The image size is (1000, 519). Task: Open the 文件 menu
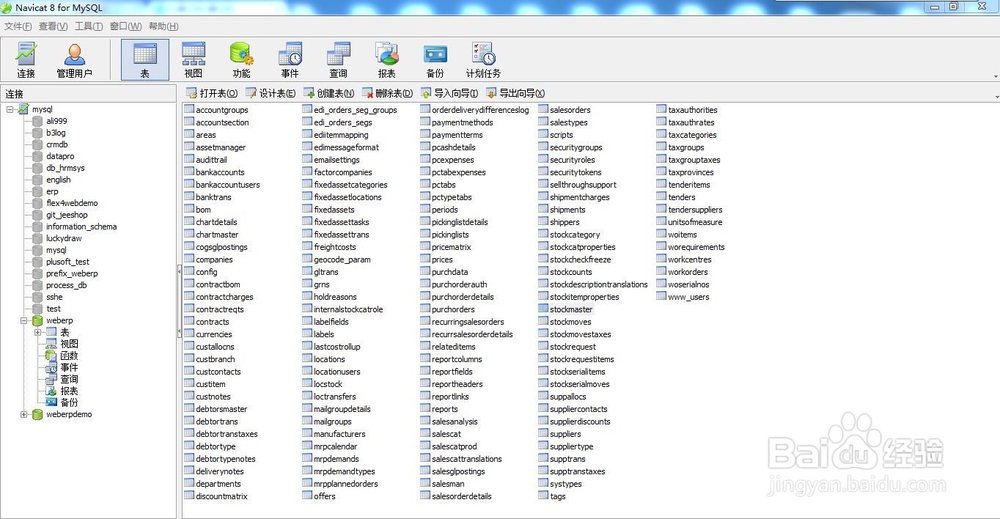[18, 26]
